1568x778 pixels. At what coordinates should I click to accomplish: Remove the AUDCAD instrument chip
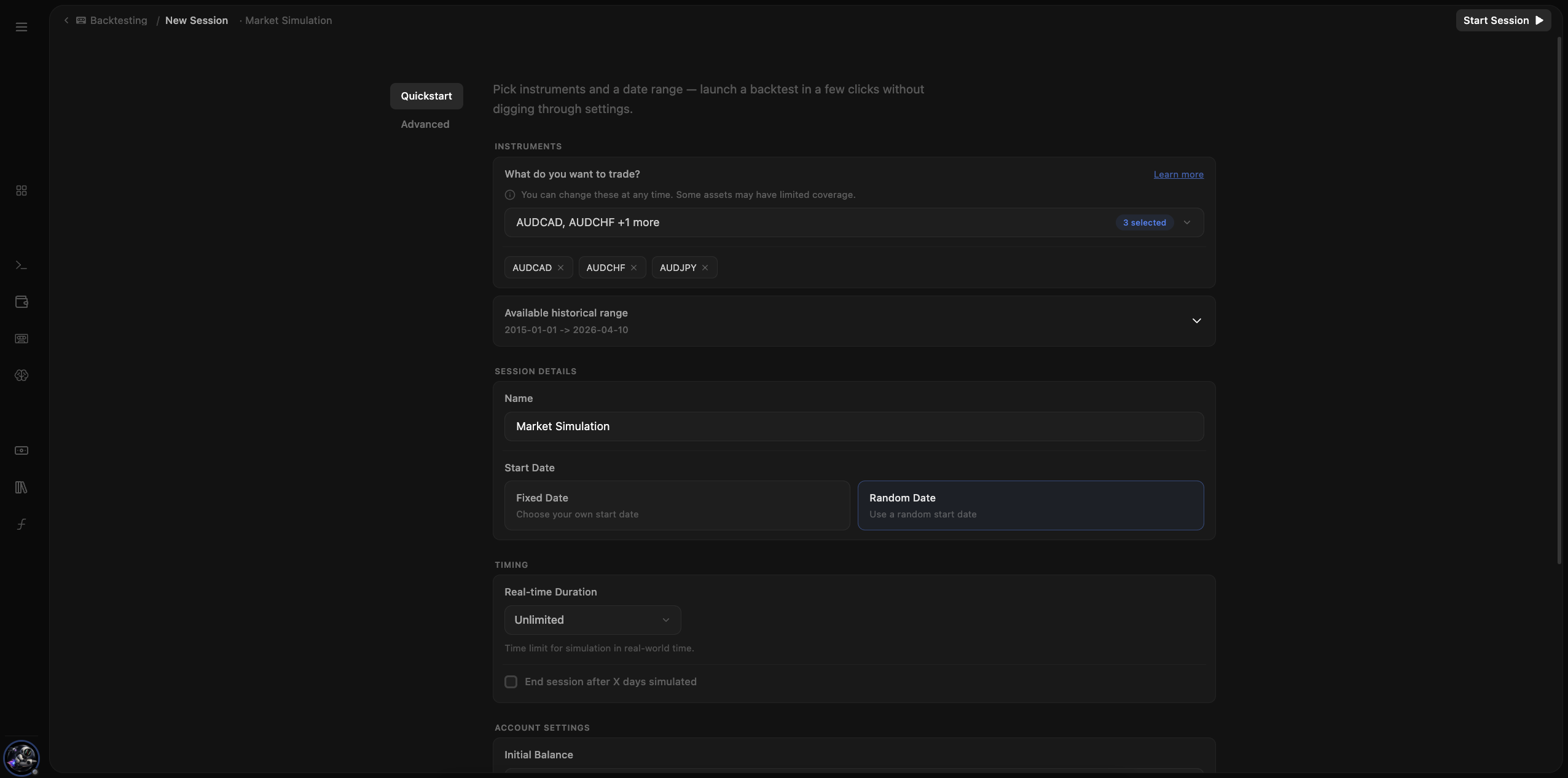(x=560, y=268)
